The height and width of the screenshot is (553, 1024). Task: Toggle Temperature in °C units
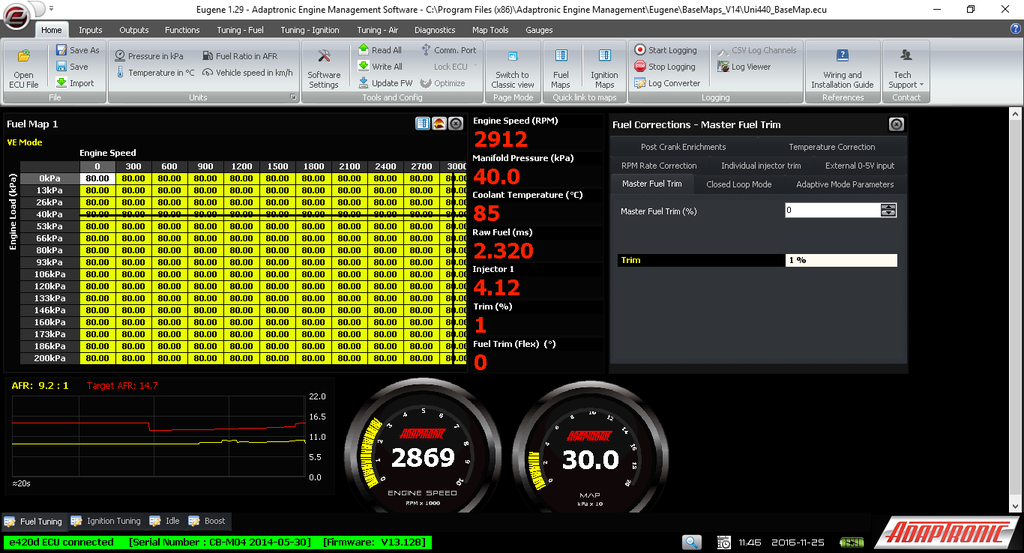(155, 72)
